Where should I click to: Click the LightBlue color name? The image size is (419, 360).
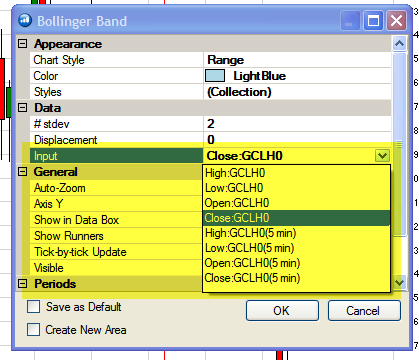[260, 76]
